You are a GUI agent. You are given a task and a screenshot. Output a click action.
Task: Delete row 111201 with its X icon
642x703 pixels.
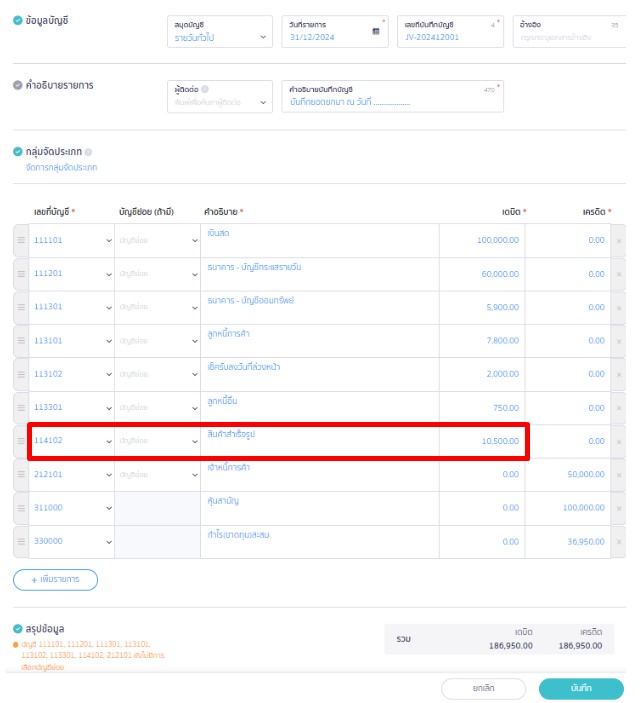point(618,274)
